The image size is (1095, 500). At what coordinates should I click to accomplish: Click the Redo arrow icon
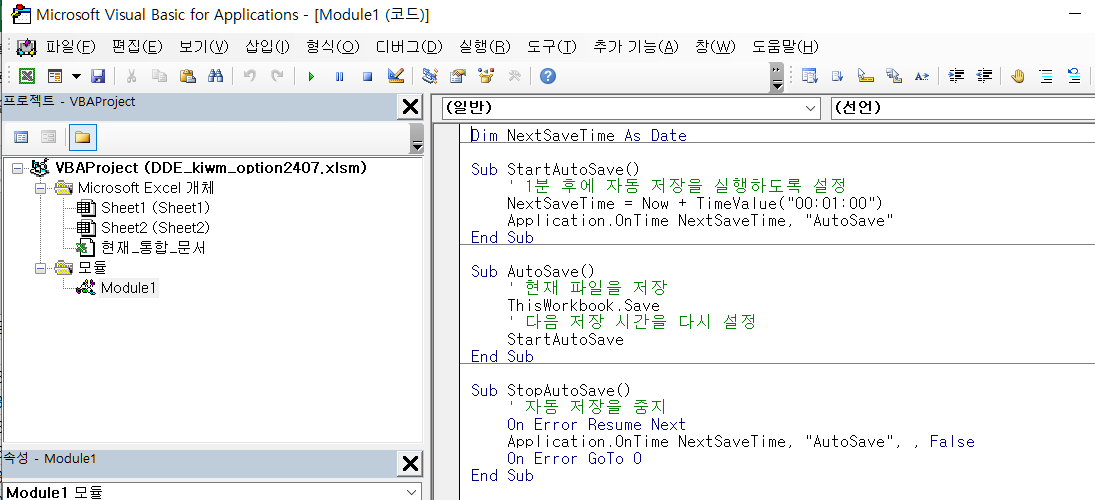[x=277, y=76]
